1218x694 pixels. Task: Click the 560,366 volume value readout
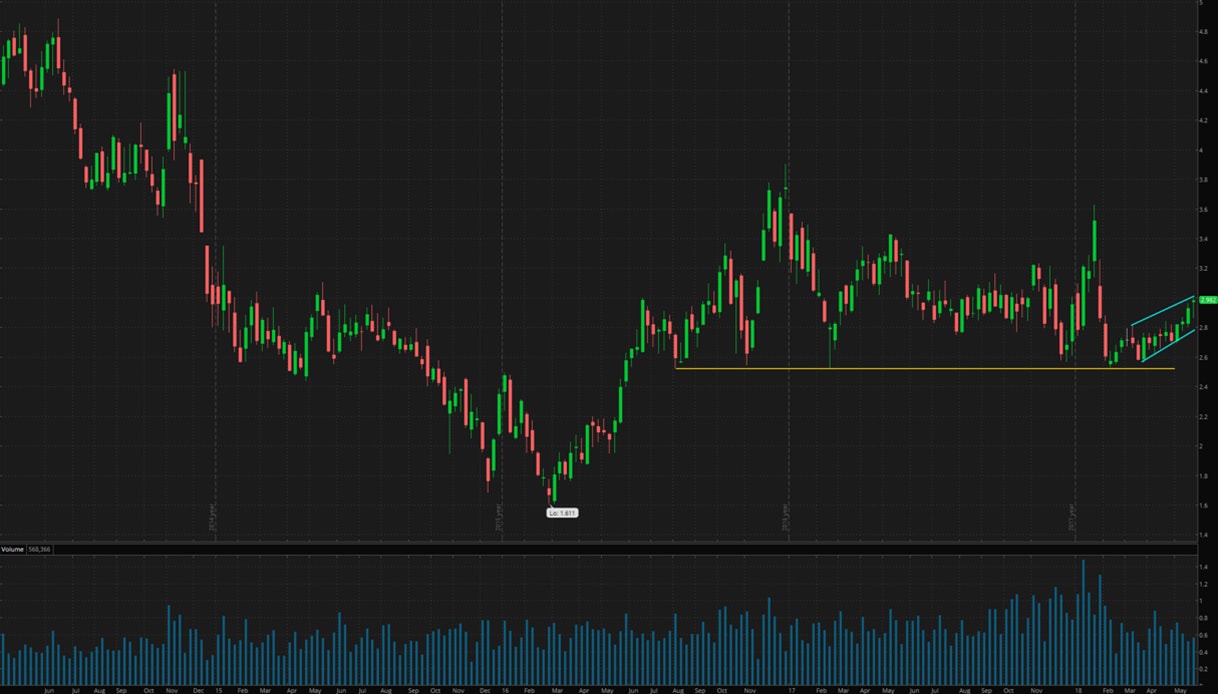coord(39,550)
